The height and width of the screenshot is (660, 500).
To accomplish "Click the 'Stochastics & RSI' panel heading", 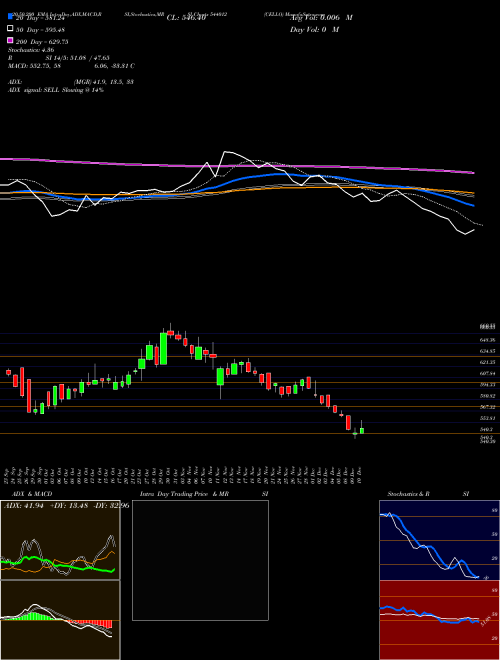I will (x=428, y=494).
